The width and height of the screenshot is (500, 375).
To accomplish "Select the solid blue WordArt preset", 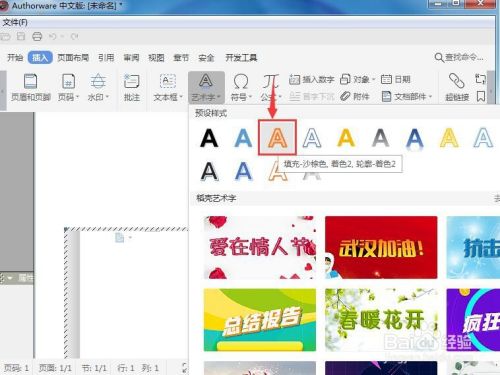I will [x=243, y=138].
